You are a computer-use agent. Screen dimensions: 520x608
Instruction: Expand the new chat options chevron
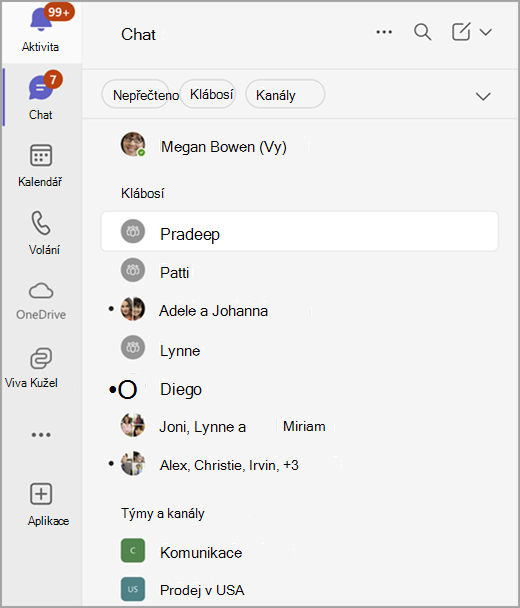(485, 32)
